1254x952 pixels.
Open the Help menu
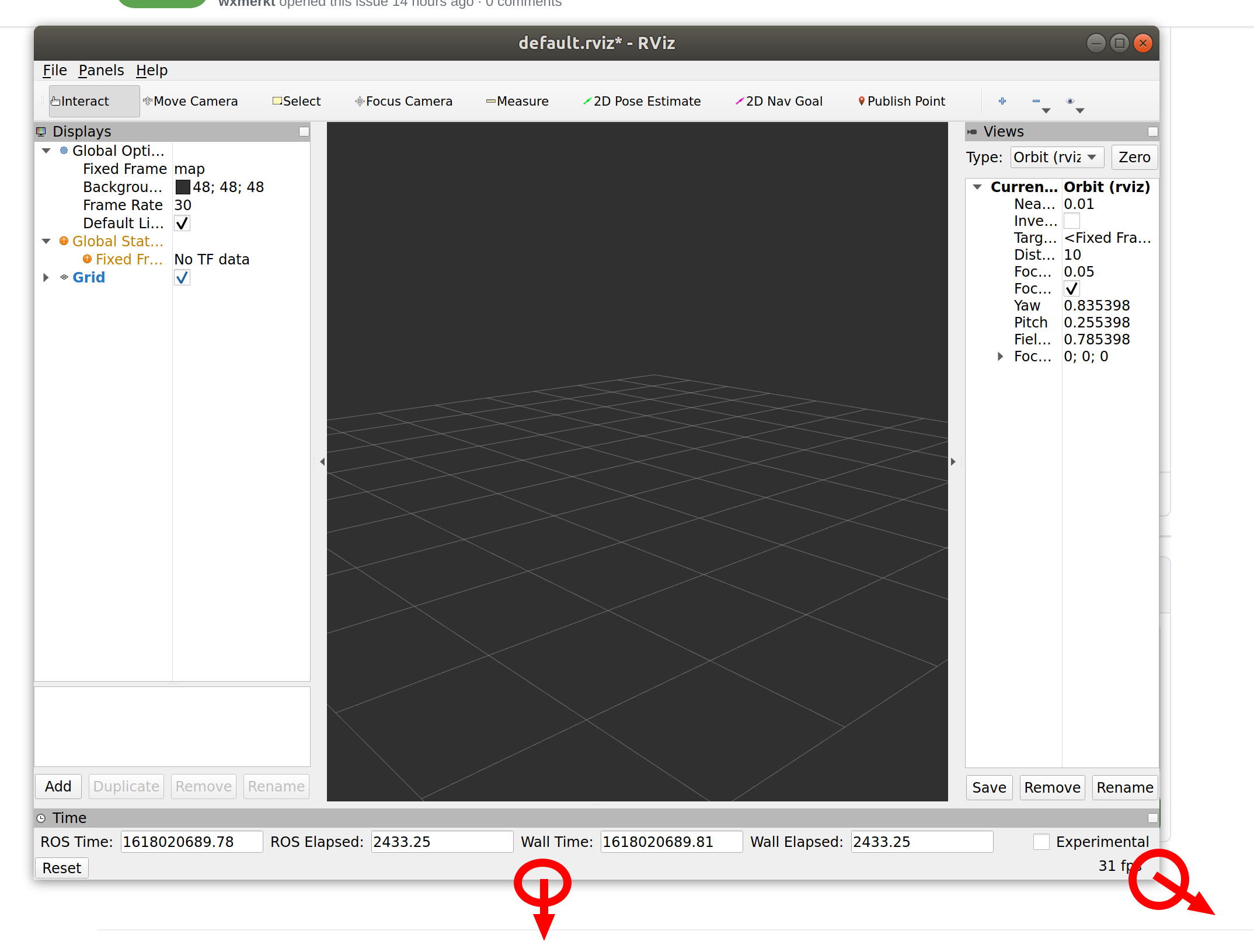point(152,70)
